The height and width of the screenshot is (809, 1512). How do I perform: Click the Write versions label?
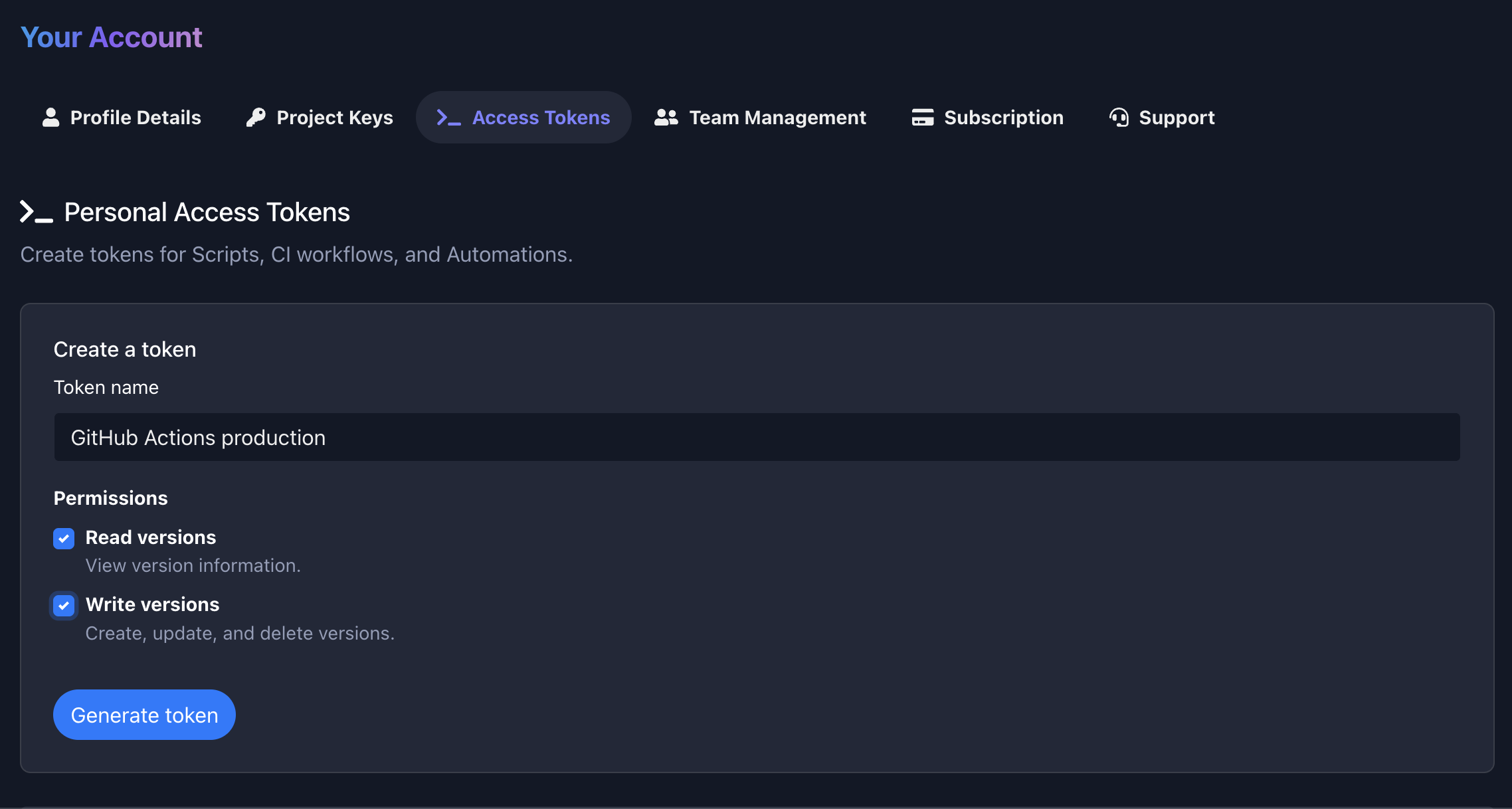coord(152,604)
